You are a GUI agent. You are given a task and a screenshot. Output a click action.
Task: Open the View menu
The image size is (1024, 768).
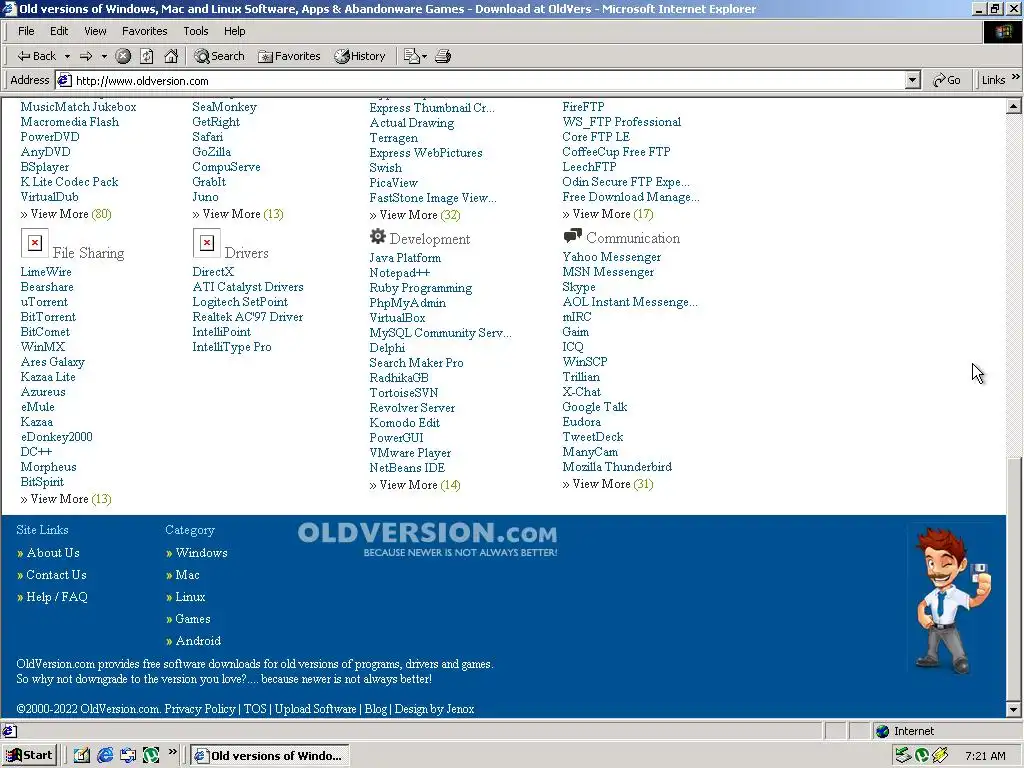point(95,31)
